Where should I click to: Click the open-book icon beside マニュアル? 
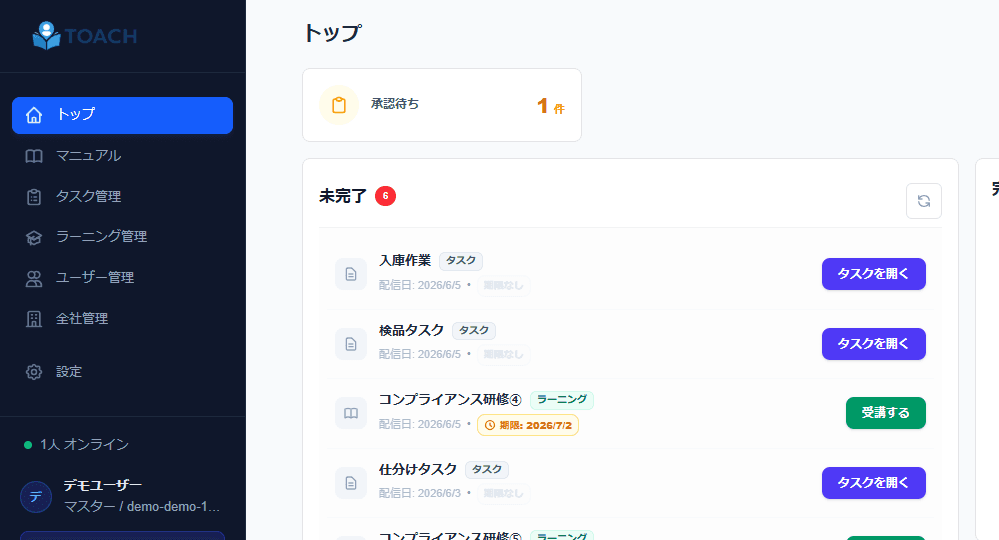34,156
